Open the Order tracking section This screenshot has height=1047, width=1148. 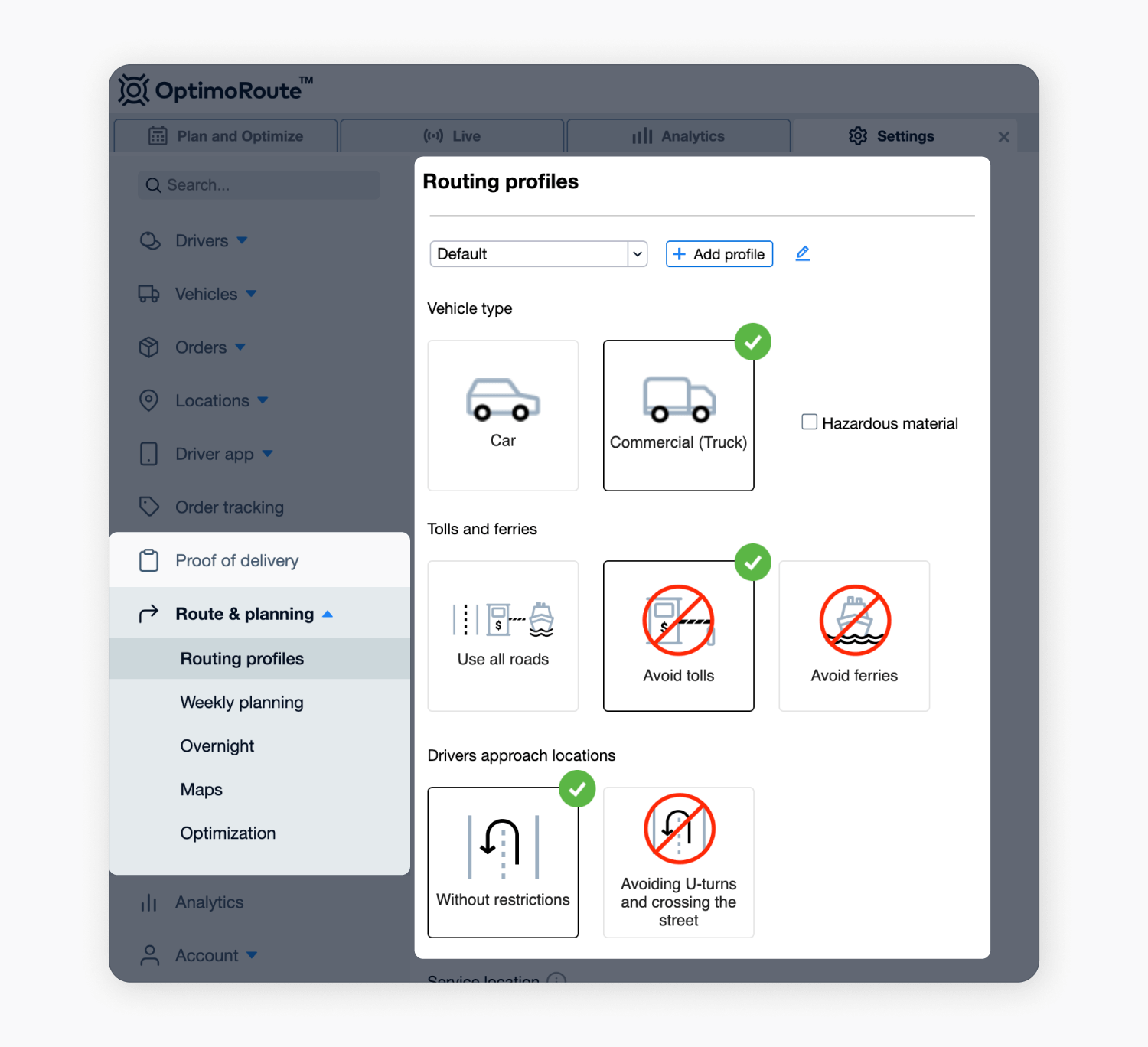tap(229, 507)
